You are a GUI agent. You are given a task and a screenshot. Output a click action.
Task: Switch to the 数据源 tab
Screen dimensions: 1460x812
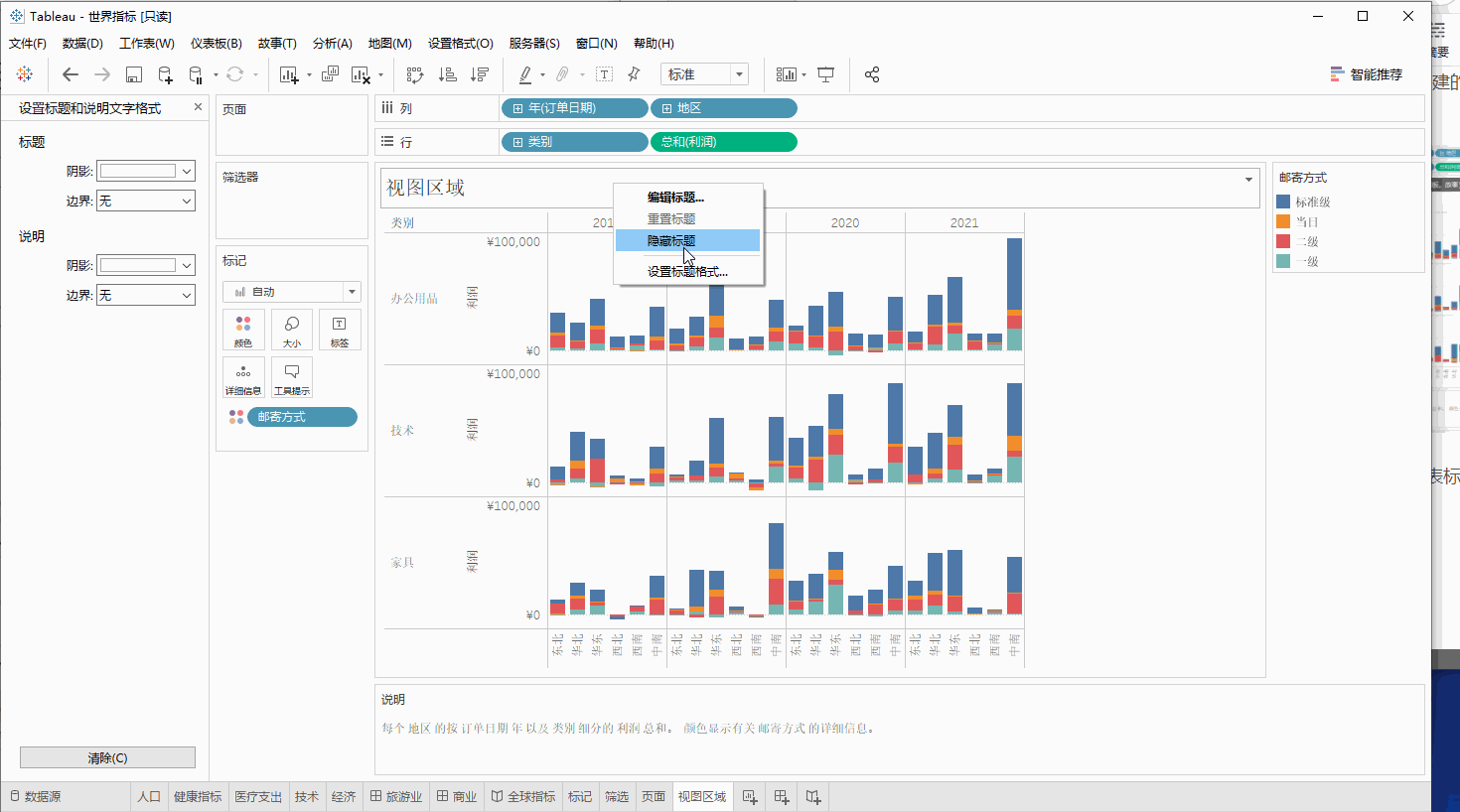coord(36,797)
